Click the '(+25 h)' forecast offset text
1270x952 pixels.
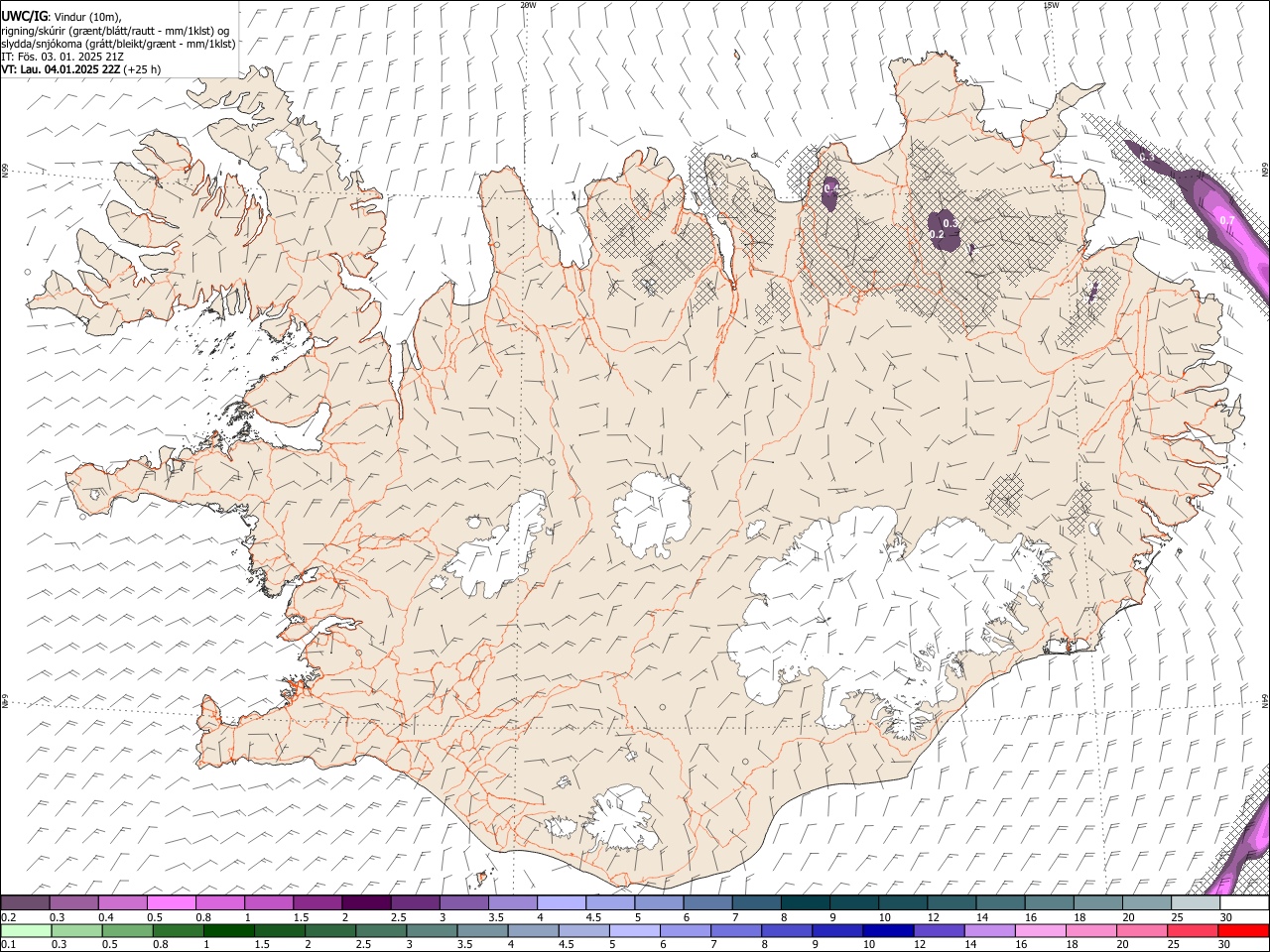[x=143, y=69]
